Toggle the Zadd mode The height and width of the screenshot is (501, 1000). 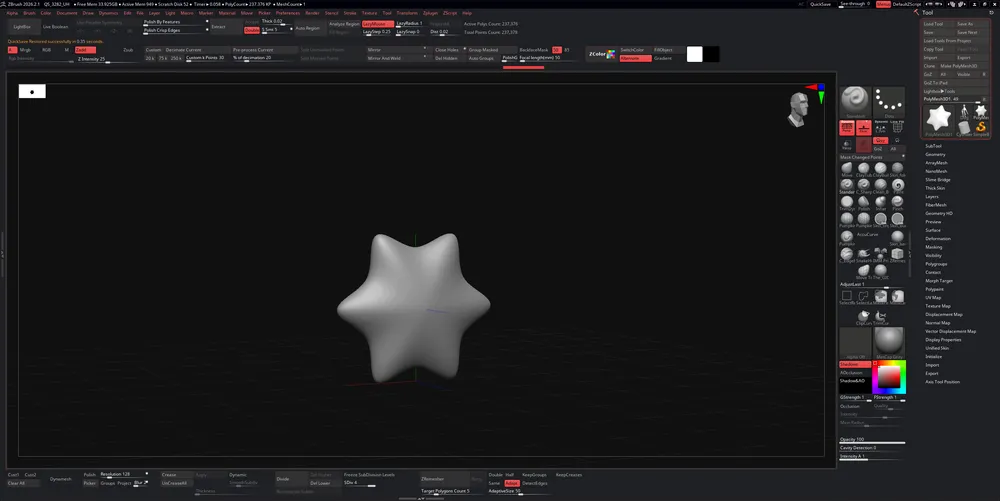point(85,50)
